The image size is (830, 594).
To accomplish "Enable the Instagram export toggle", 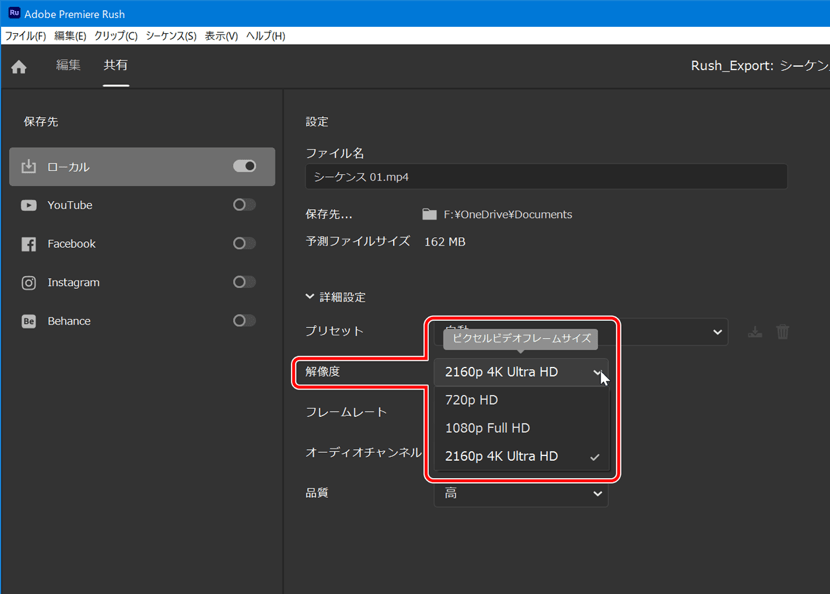I will click(x=245, y=282).
